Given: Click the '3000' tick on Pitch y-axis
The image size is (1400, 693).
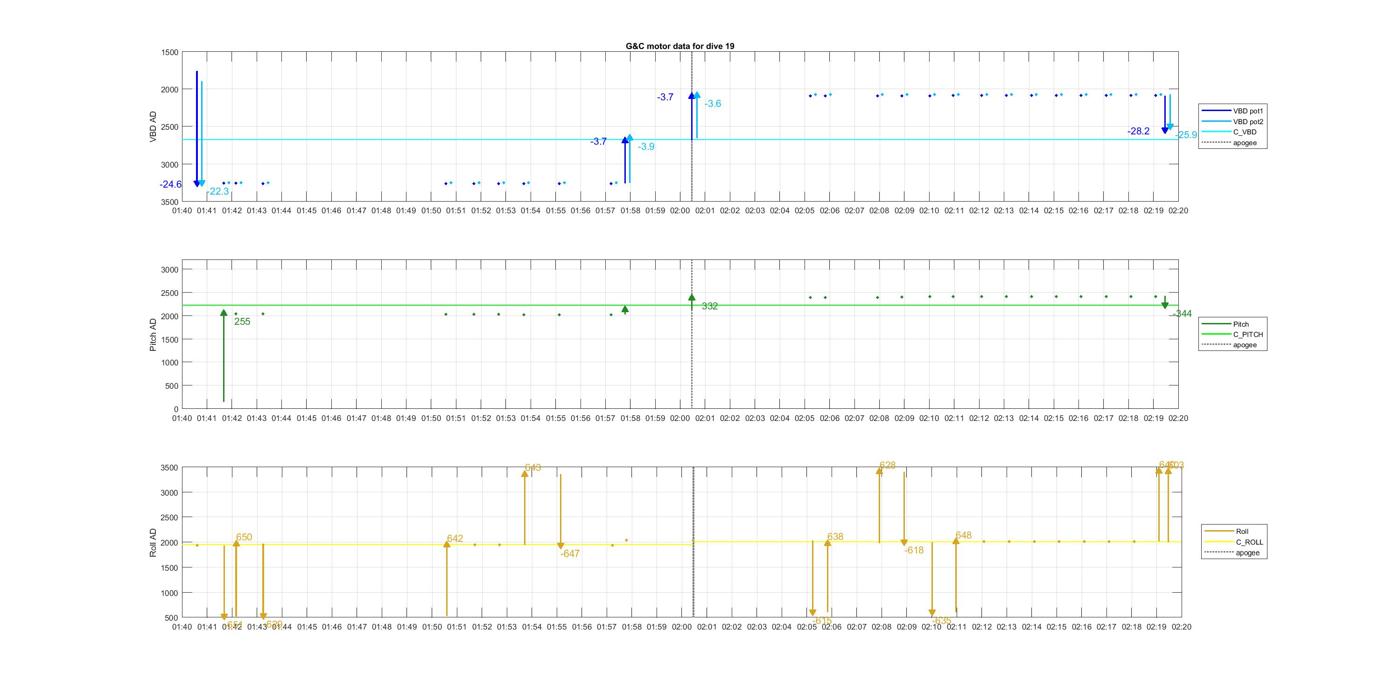Looking at the screenshot, I should (x=168, y=270).
